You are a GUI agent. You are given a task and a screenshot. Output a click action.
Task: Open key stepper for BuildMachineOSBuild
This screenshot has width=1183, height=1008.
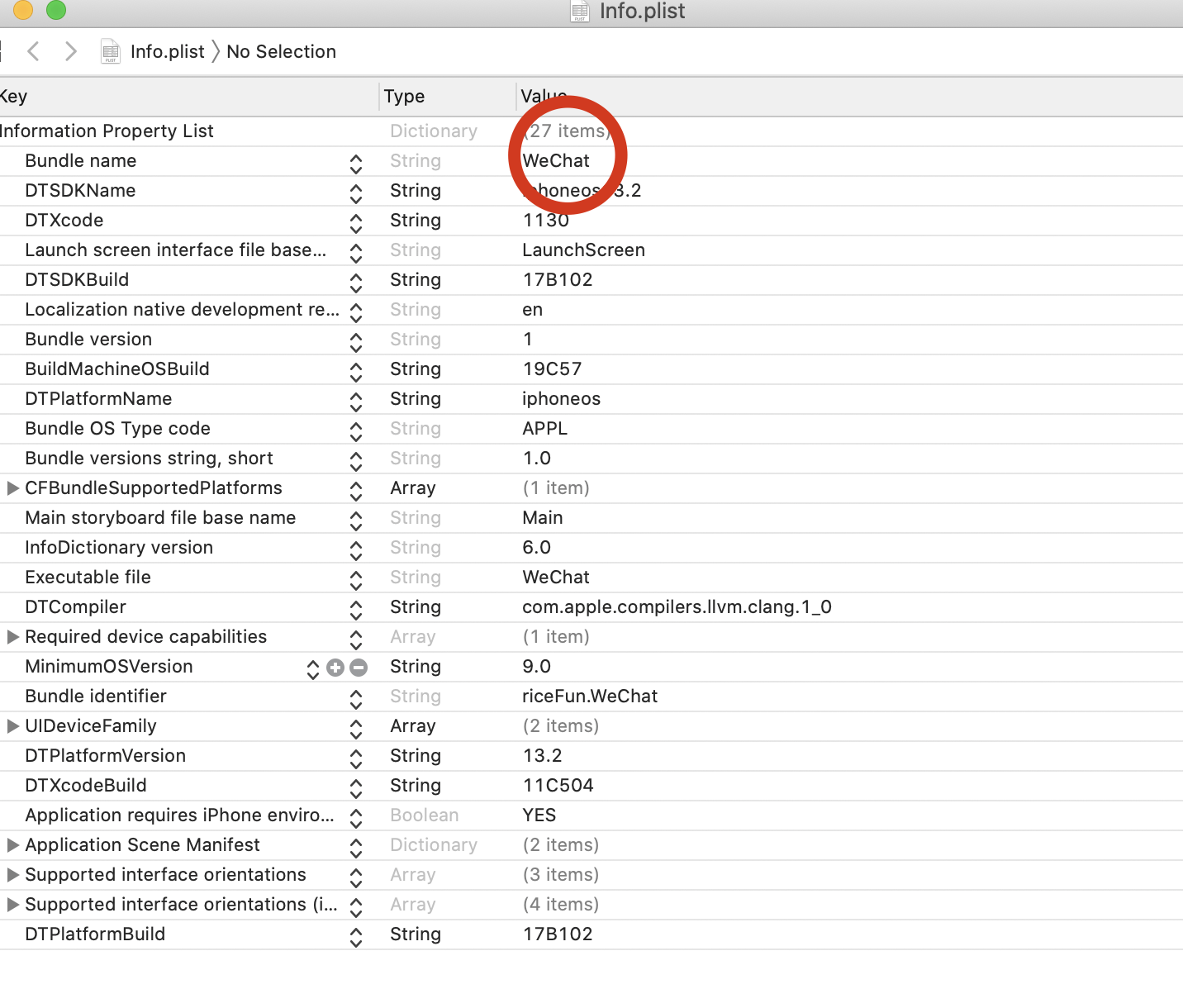coord(356,373)
